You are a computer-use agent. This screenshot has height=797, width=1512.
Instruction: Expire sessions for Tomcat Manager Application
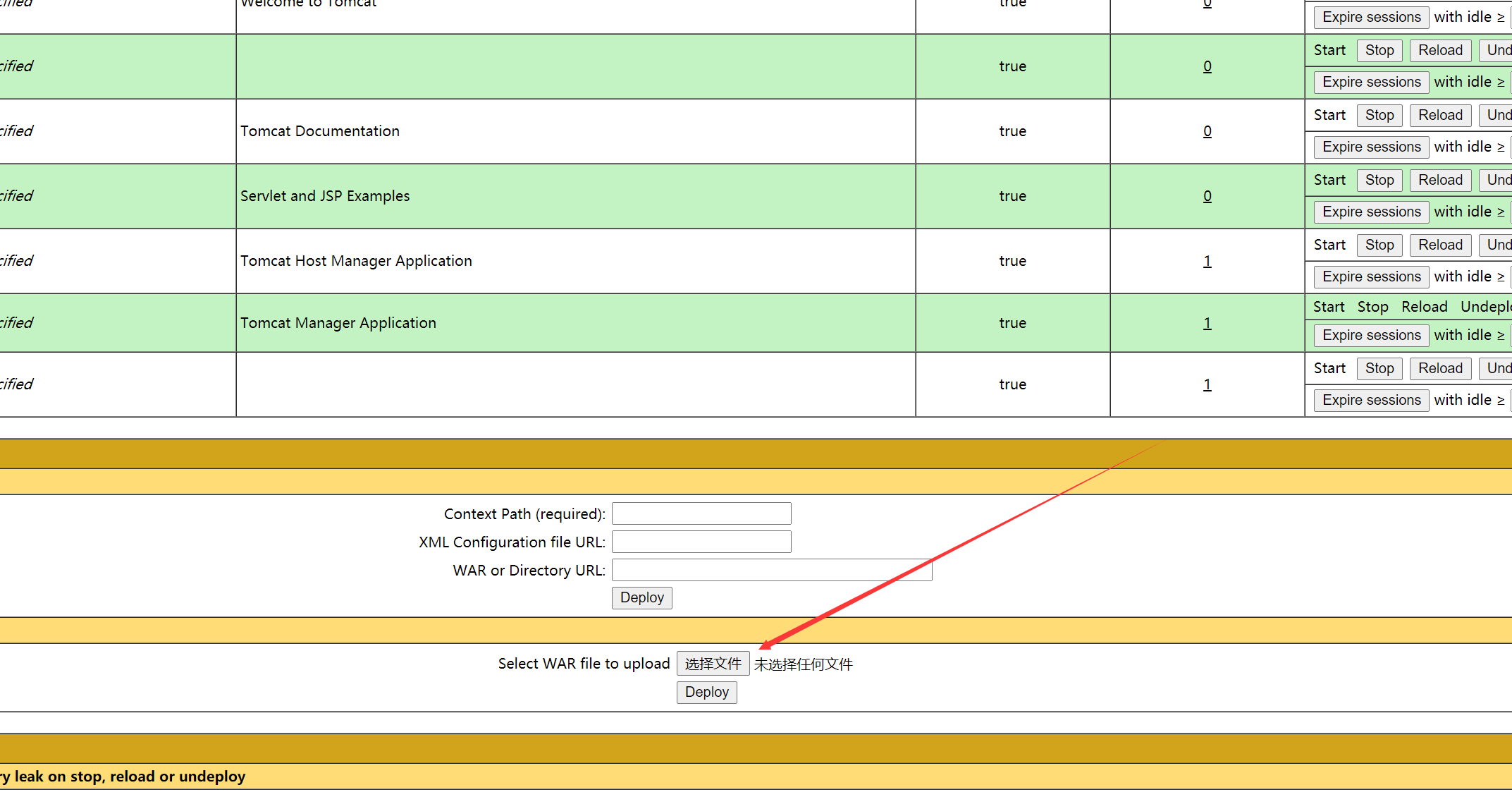click(x=1371, y=335)
